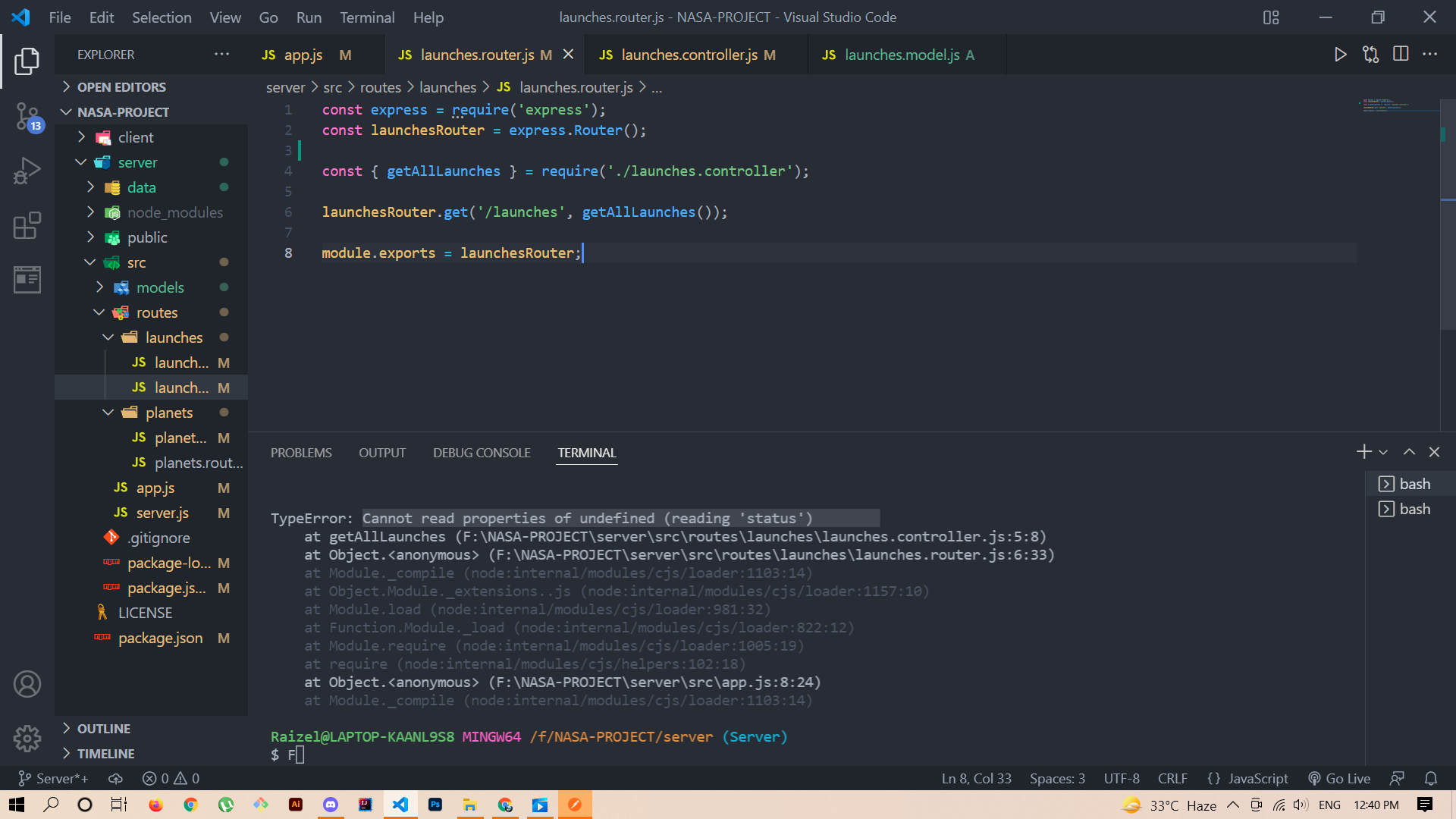
Task: Go to line via Ln 8, Col 33
Action: (976, 778)
